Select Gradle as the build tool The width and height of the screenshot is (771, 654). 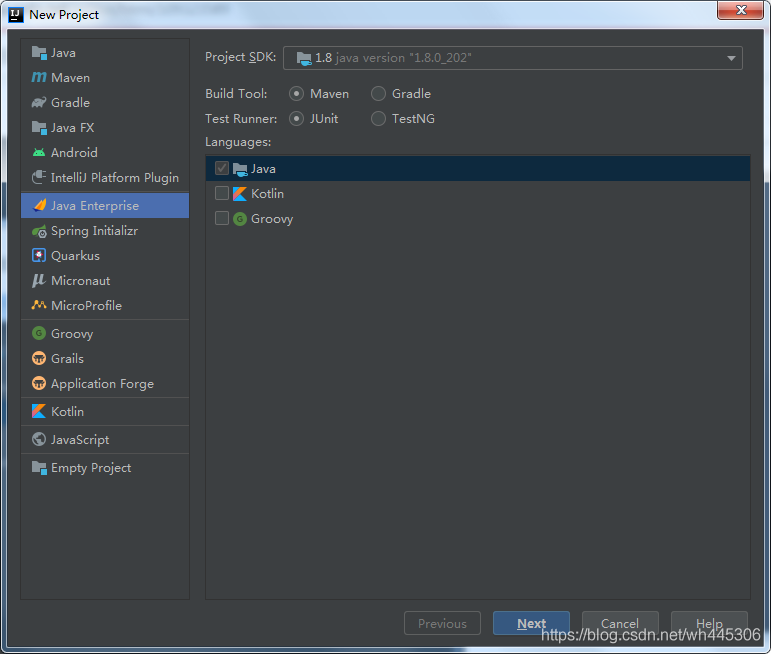tap(378, 93)
